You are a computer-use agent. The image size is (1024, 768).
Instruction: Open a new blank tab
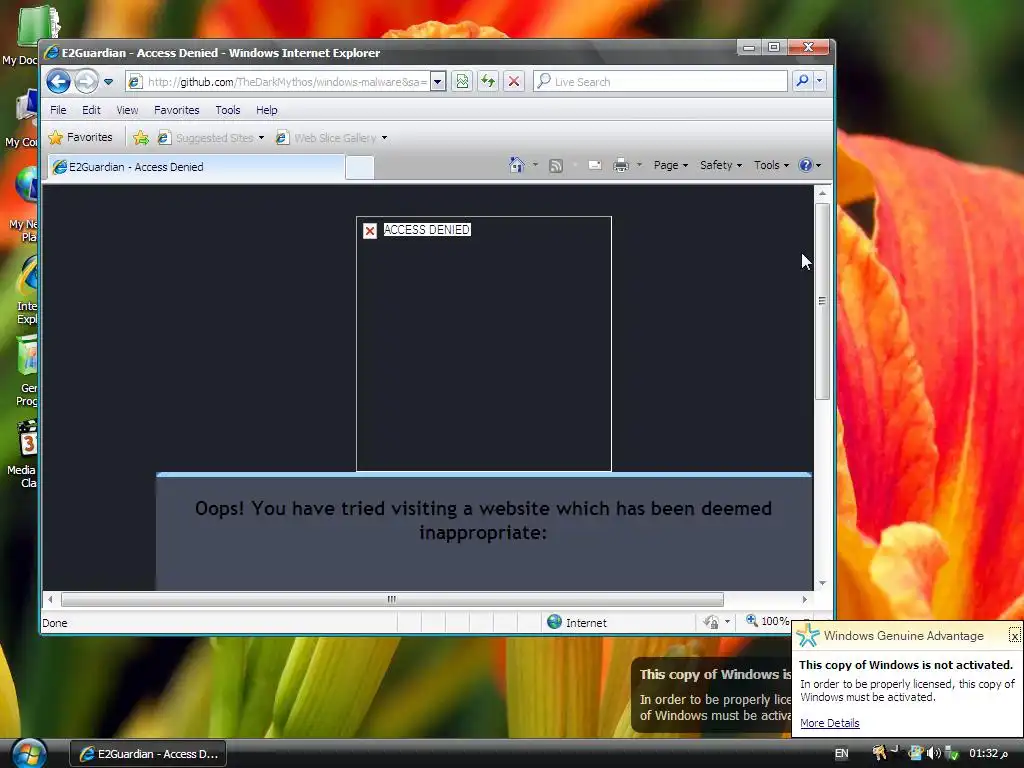(359, 167)
